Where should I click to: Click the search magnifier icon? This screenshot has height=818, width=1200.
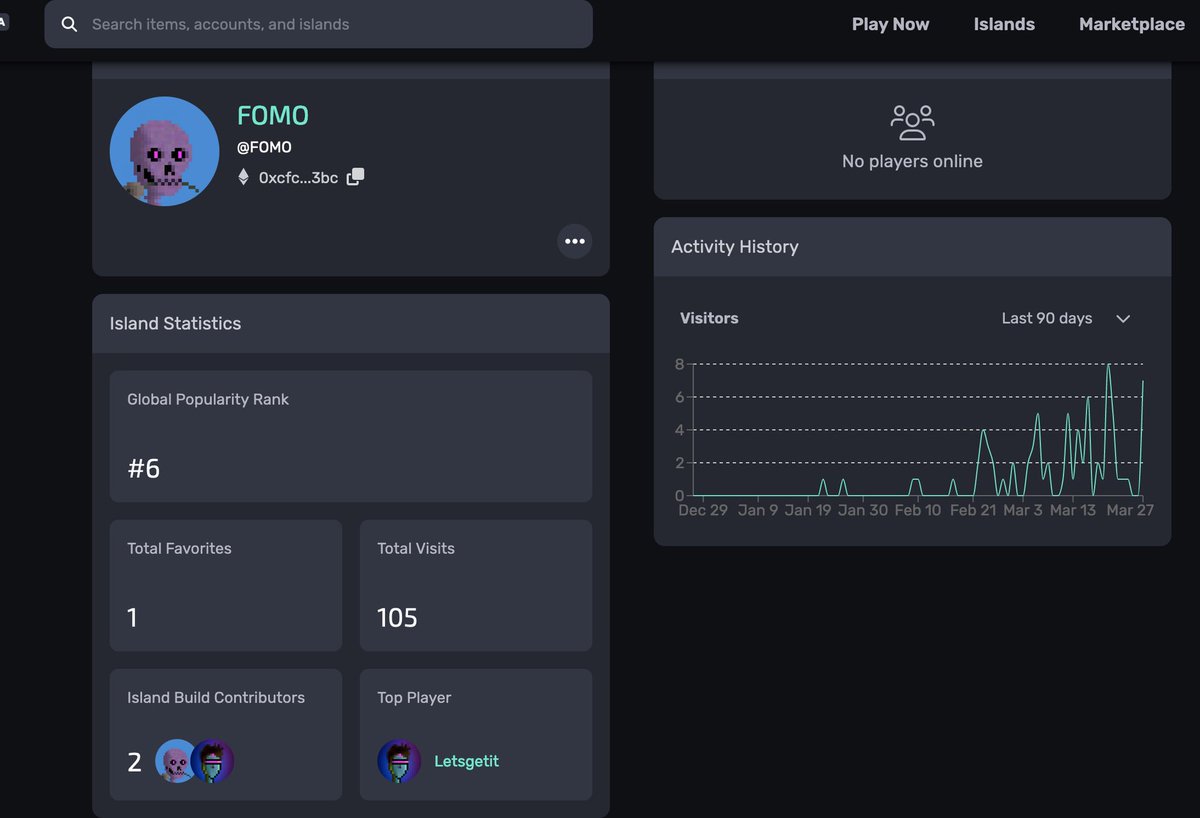pyautogui.click(x=69, y=24)
